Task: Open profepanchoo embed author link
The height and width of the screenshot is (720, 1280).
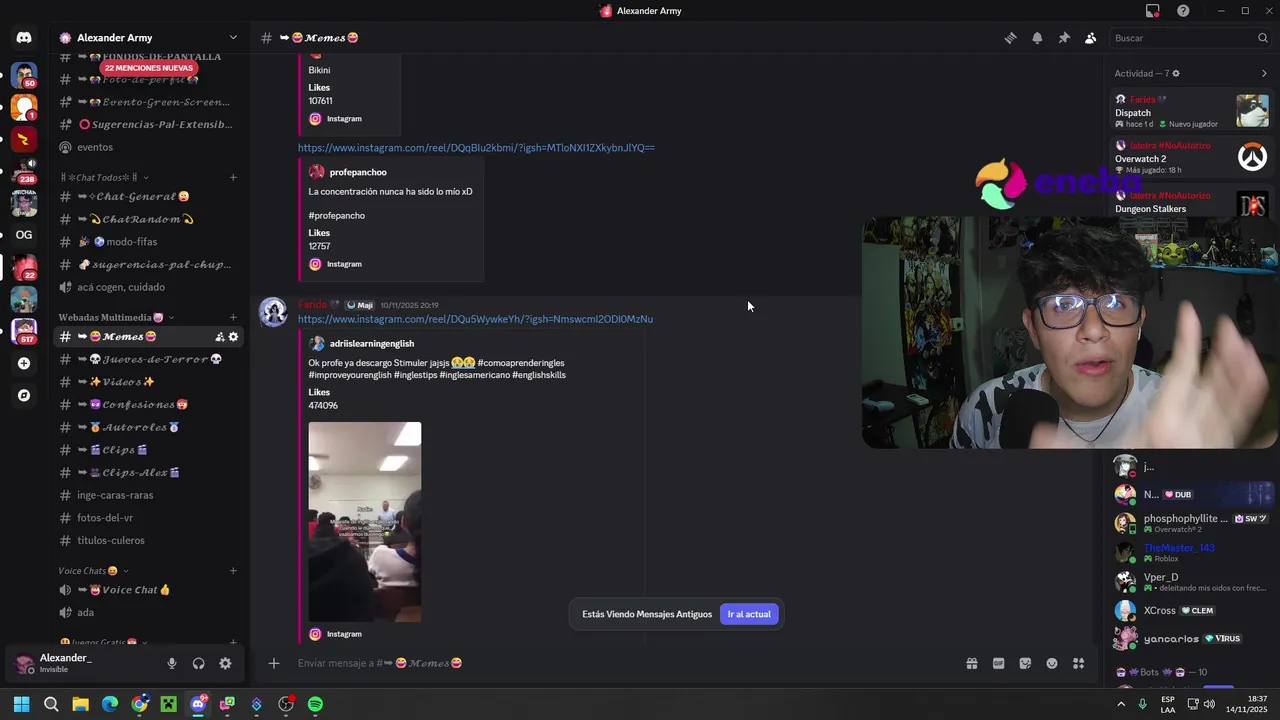Action: click(358, 172)
